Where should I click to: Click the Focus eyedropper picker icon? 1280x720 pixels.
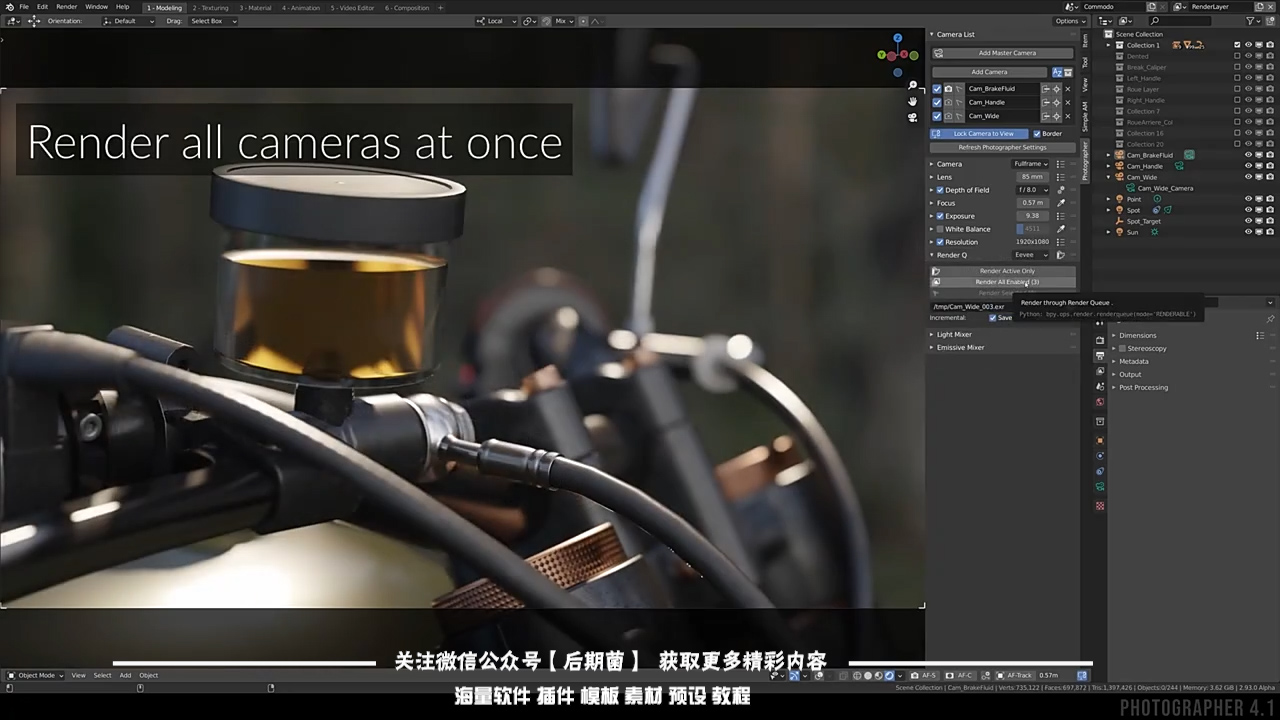coord(1061,203)
